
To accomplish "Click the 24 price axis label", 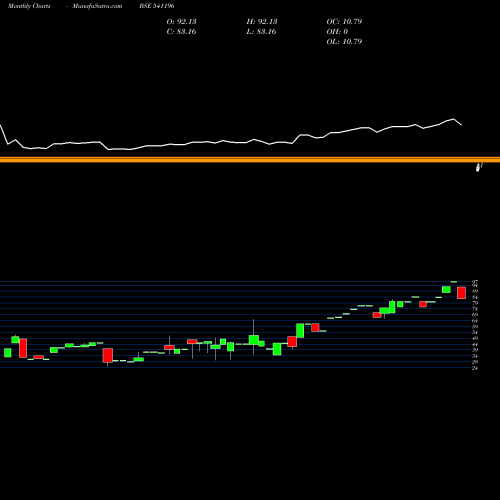I will pos(475,368).
